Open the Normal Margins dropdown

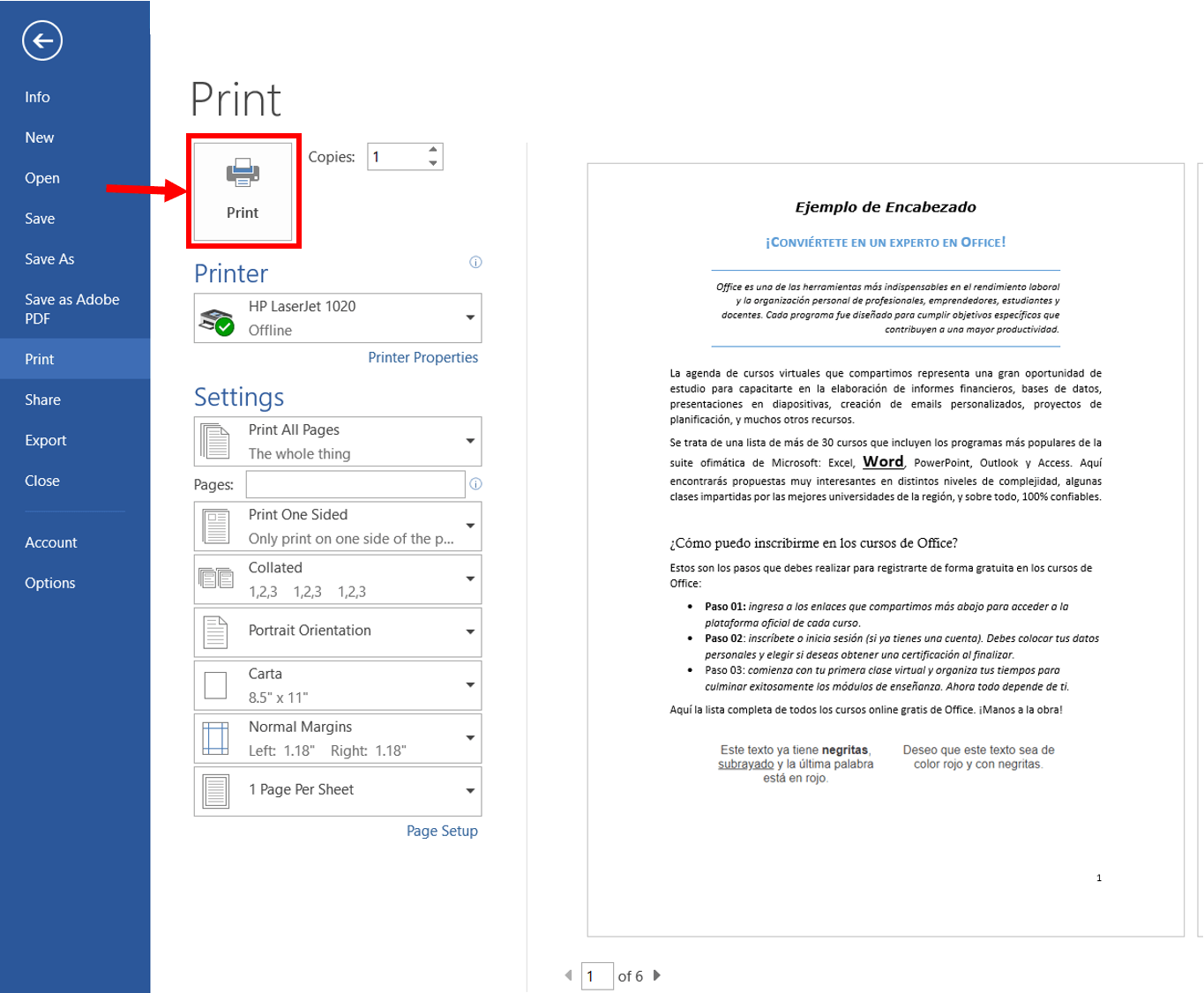[338, 738]
